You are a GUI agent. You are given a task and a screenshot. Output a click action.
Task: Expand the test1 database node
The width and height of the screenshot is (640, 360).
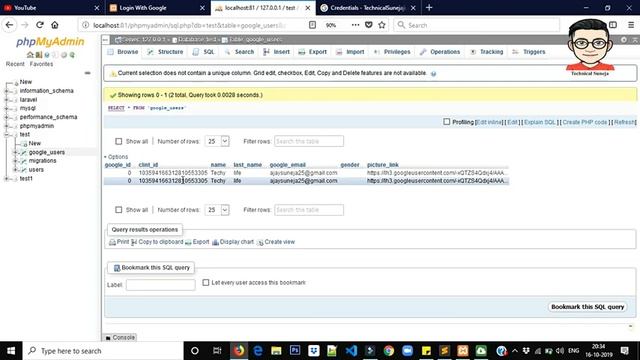coord(6,179)
